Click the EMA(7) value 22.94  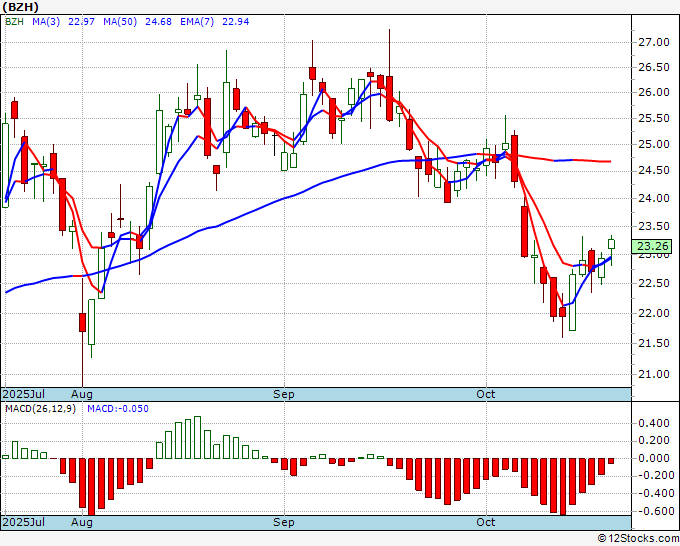[x=235, y=22]
